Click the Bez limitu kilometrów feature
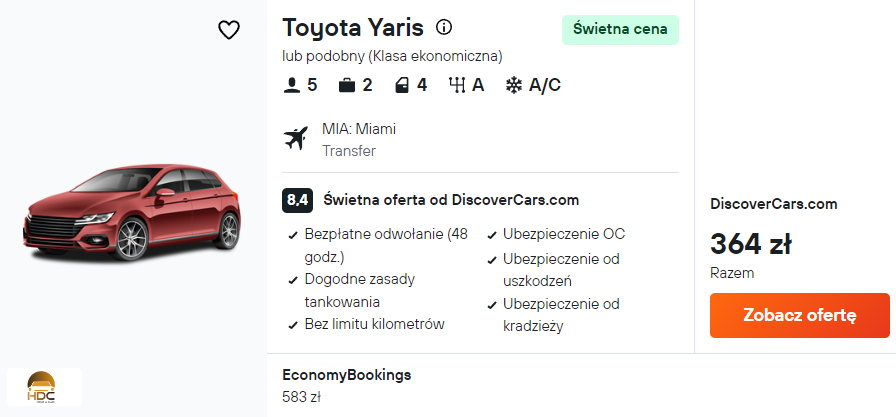Viewport: 896px width, 417px height. (374, 324)
